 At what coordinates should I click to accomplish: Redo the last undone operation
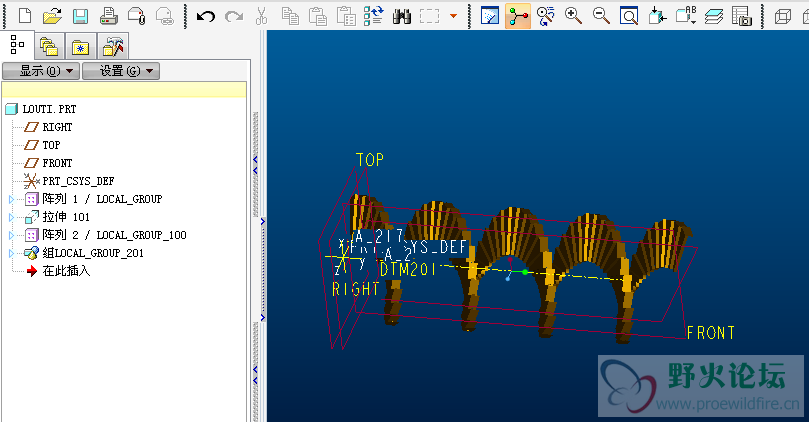point(234,17)
